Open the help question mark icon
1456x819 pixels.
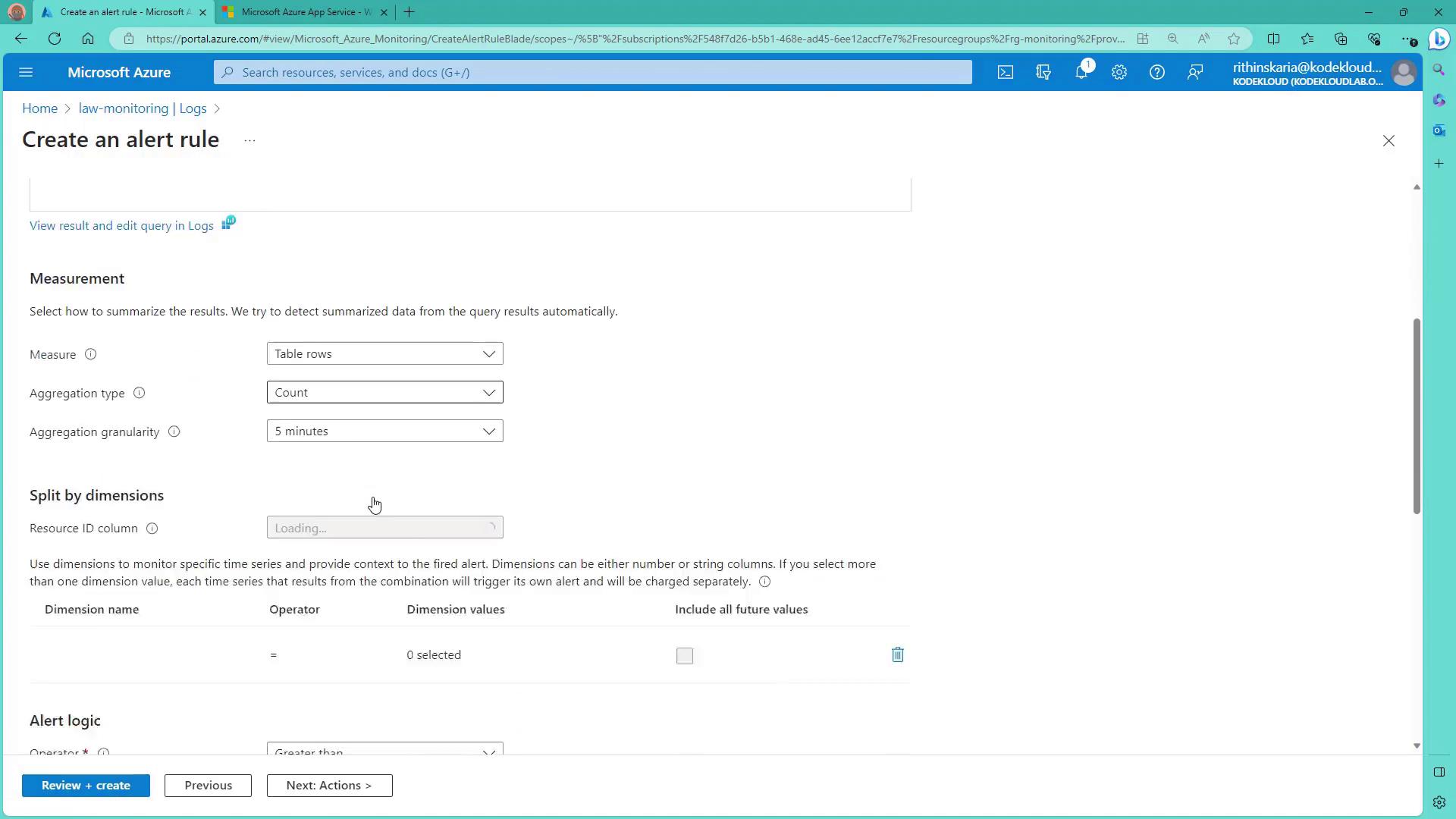(x=1156, y=73)
